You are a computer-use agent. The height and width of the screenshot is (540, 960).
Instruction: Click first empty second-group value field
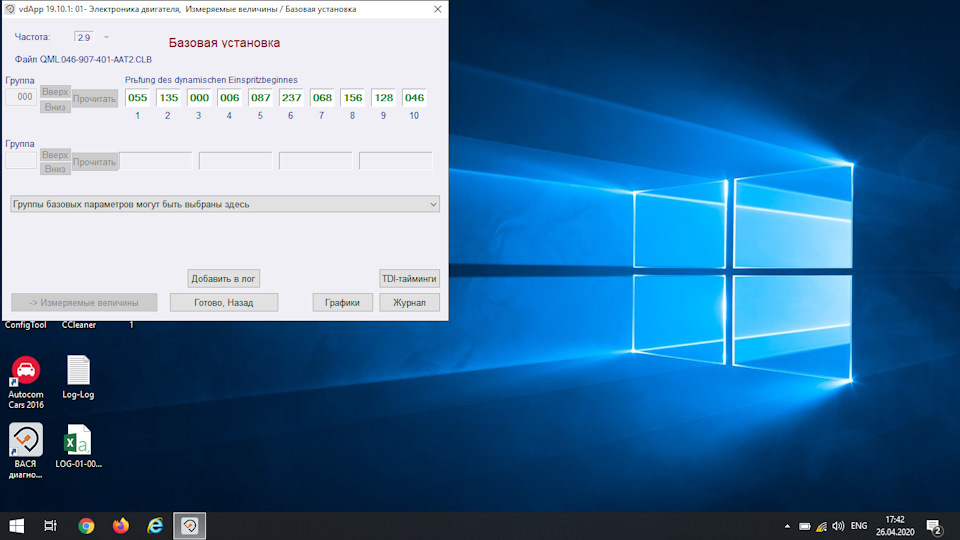[156, 161]
